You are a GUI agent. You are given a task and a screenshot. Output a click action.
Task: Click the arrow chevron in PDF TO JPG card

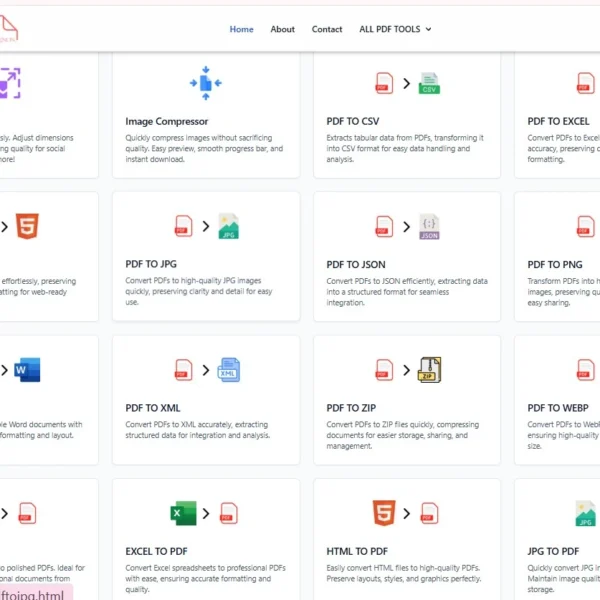click(206, 226)
